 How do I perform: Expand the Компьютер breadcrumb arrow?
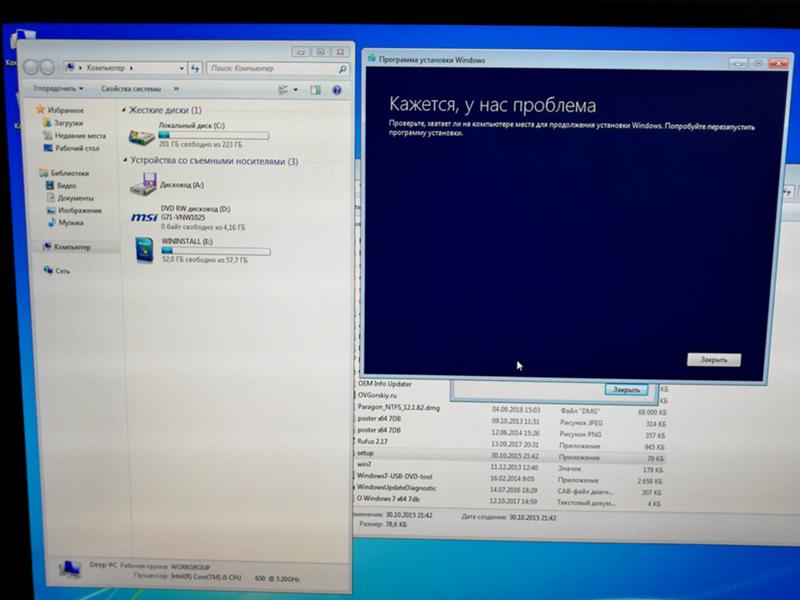(132, 68)
